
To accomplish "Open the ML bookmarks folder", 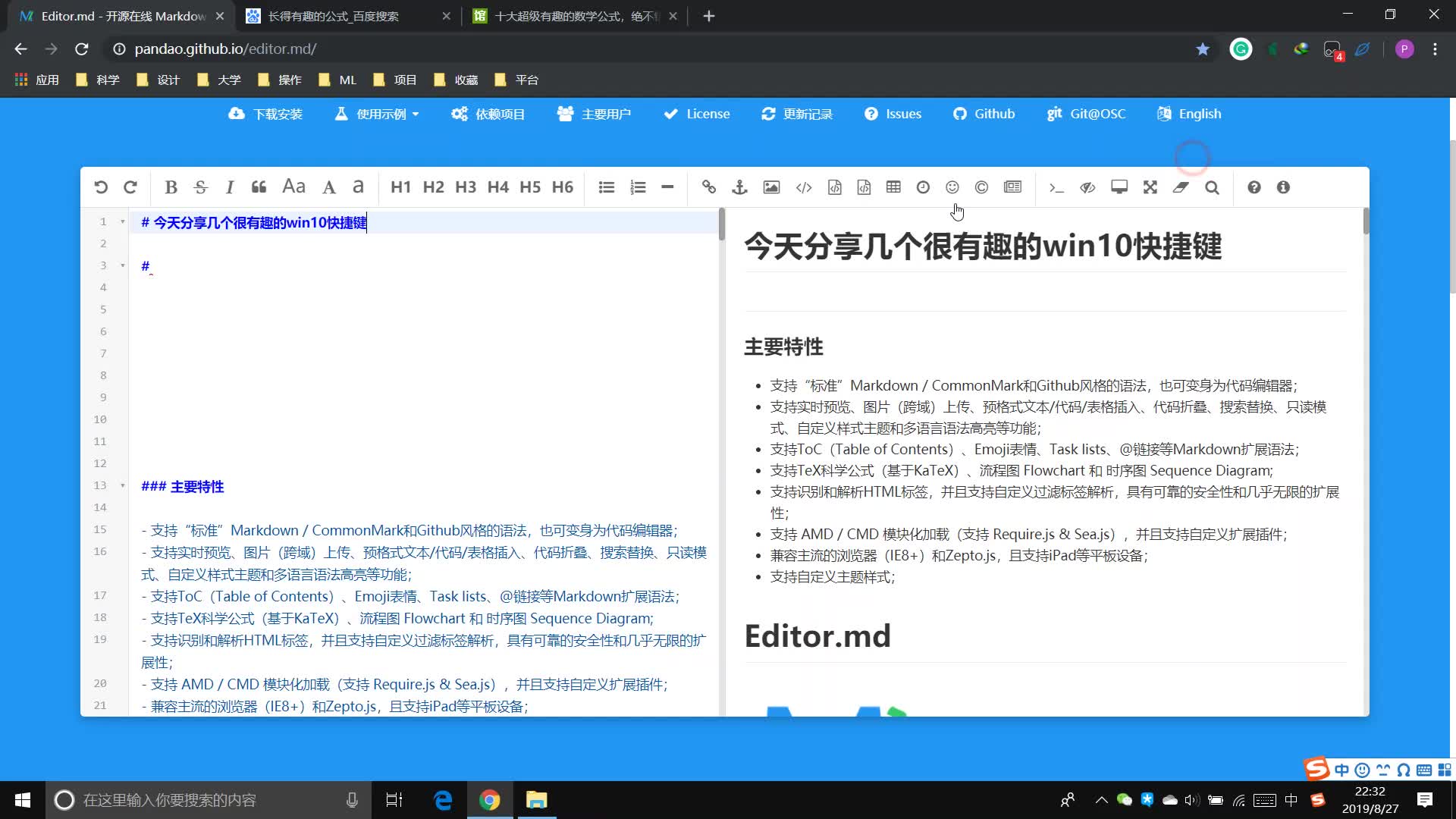I will 338,80.
